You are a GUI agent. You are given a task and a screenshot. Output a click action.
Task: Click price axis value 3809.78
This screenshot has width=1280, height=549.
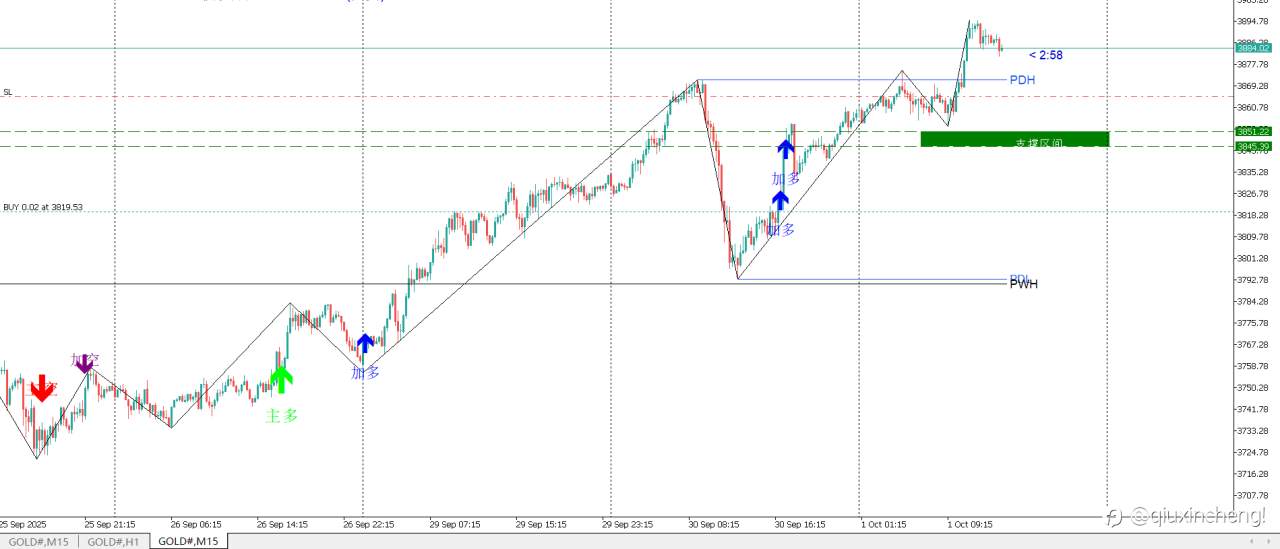[x=1254, y=237]
